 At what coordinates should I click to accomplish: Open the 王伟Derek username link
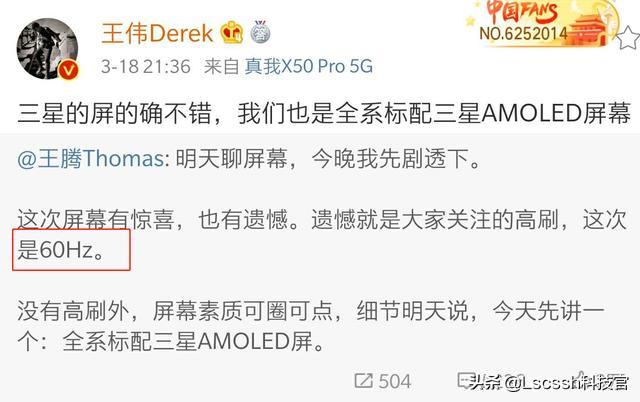(157, 33)
